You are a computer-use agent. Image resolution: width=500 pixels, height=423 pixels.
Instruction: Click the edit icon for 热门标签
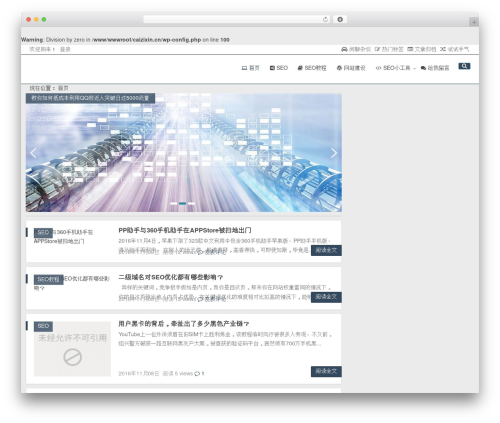coord(377,49)
